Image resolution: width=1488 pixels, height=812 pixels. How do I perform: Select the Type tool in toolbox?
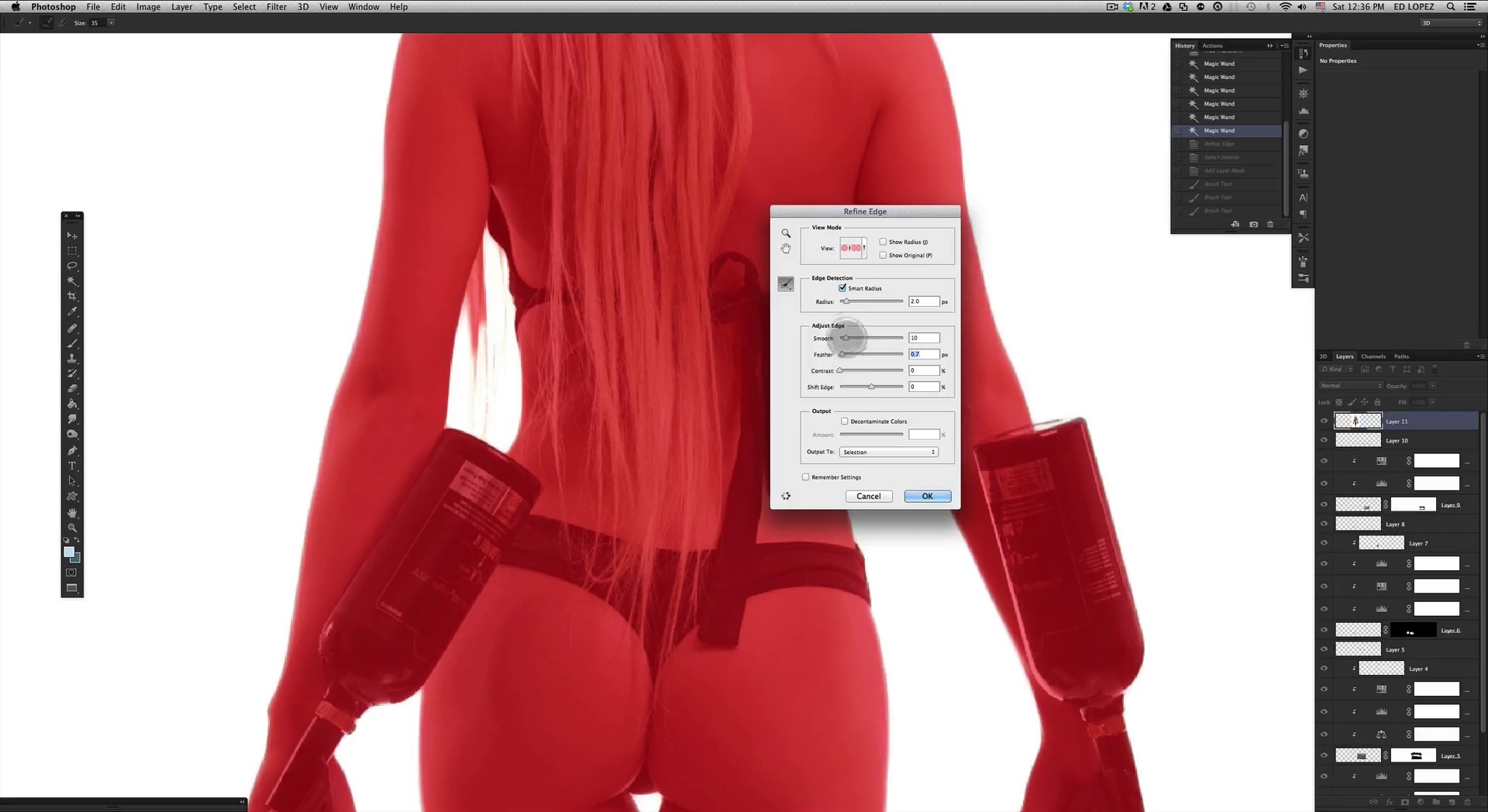72,466
